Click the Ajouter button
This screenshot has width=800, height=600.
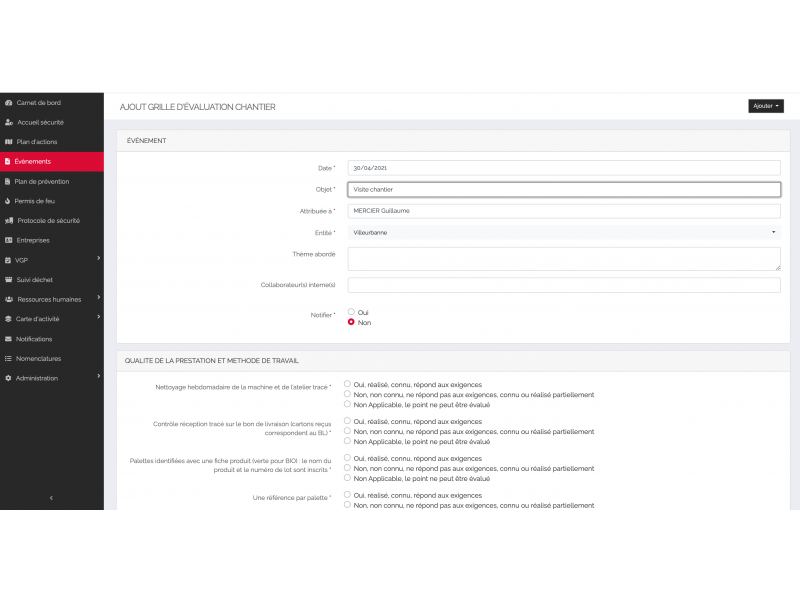click(x=765, y=106)
